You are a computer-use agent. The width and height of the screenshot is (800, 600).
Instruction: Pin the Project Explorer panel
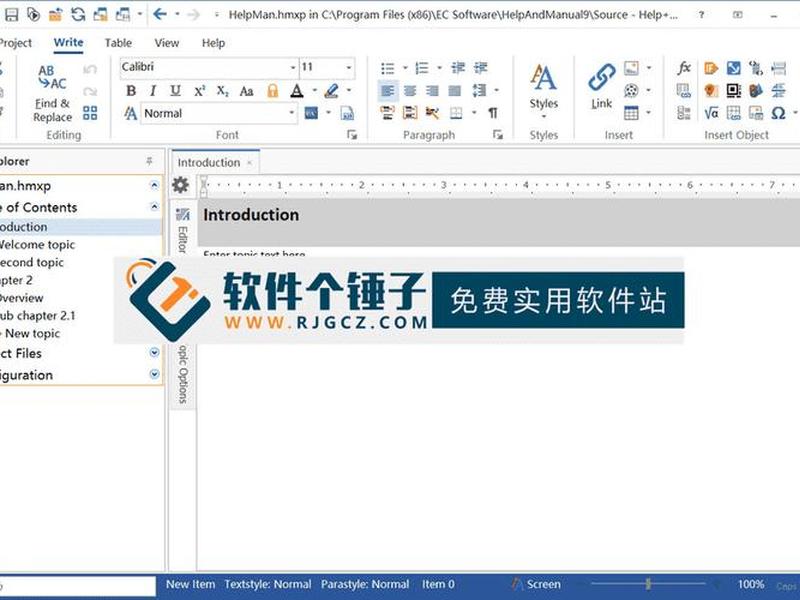[149, 161]
